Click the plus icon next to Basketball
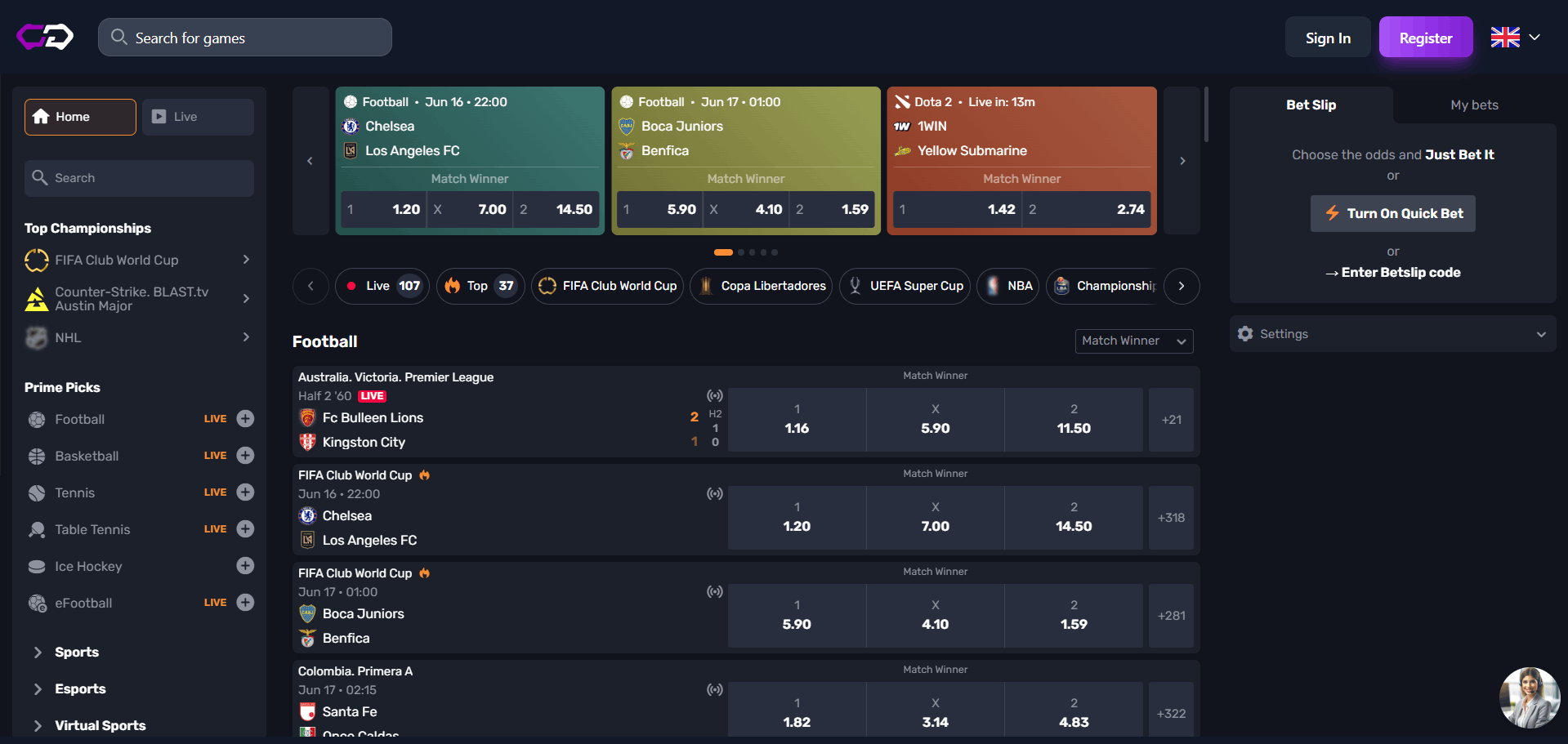Screen dimensions: 1568x744 pos(246,456)
